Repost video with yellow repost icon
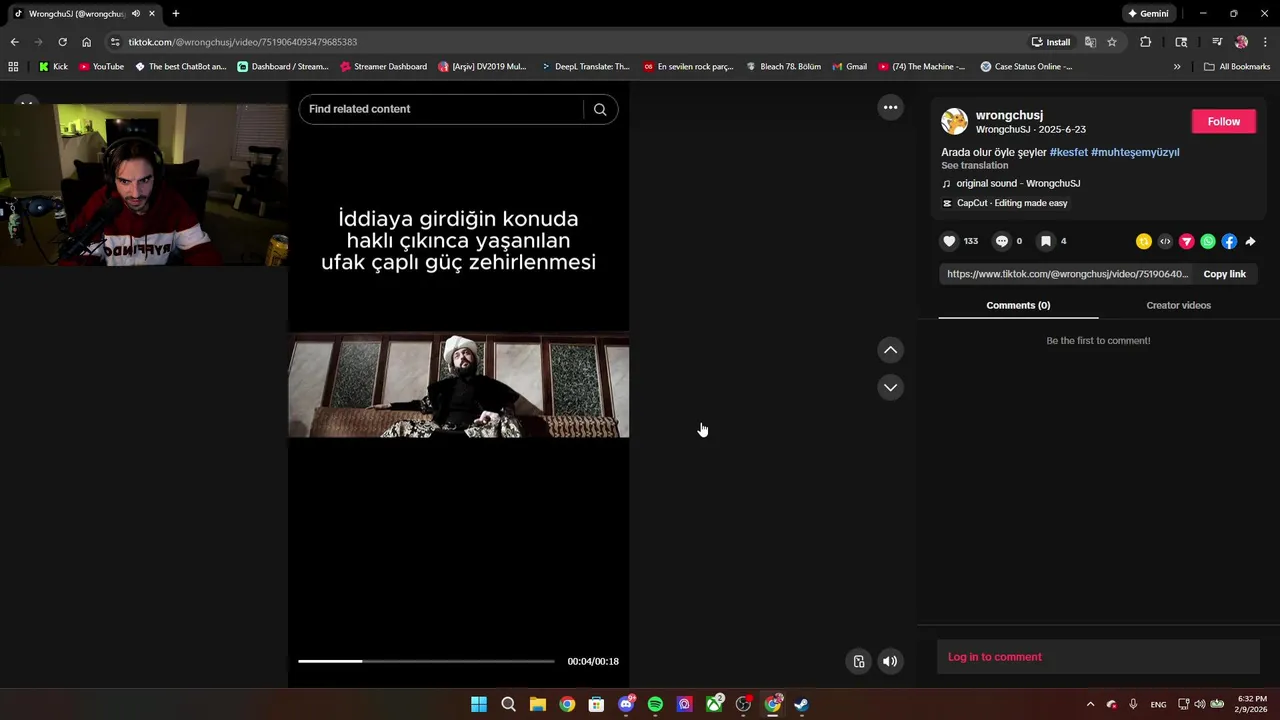The height and width of the screenshot is (720, 1280). pos(1144,241)
